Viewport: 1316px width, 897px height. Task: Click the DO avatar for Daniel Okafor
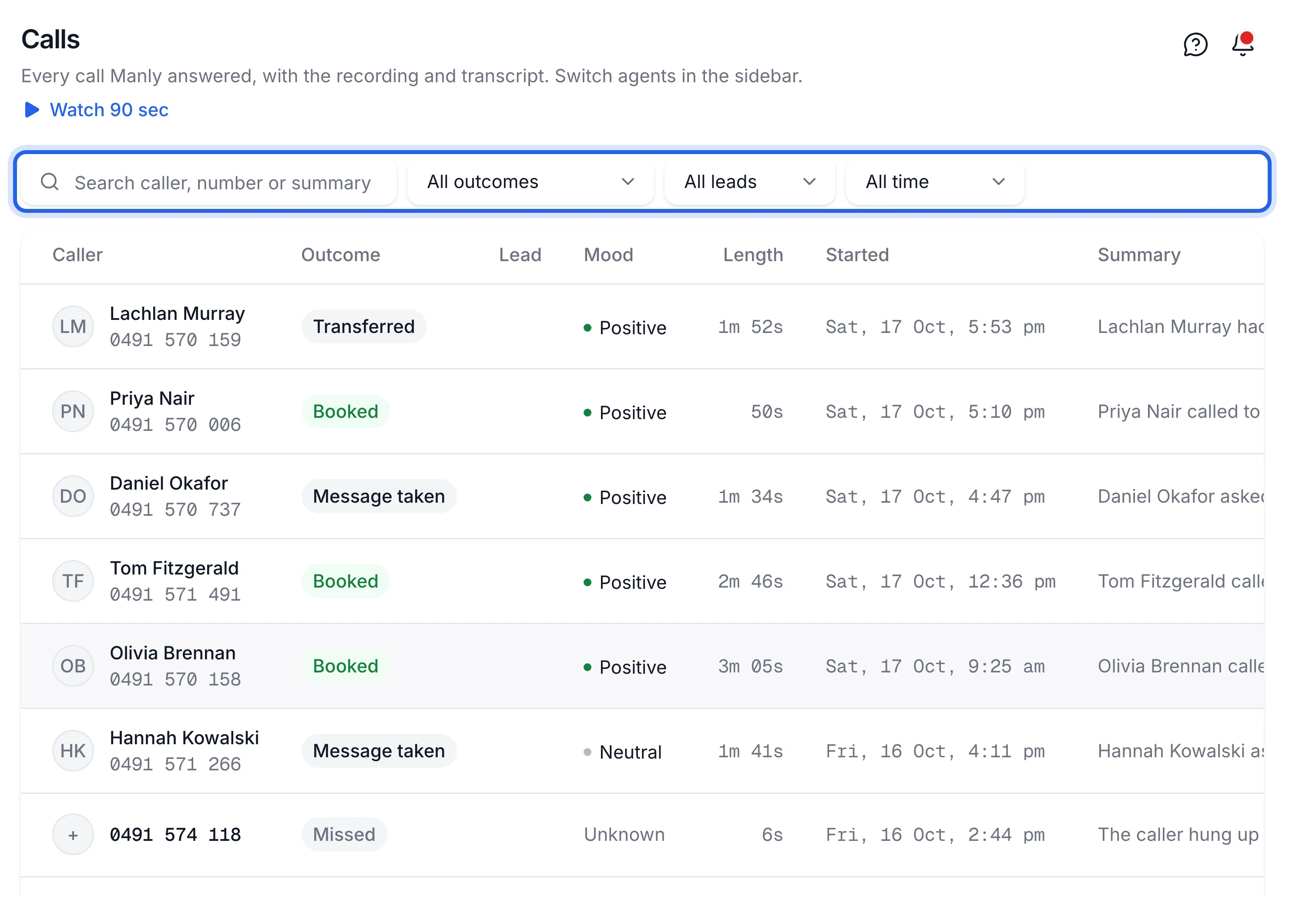(x=73, y=496)
